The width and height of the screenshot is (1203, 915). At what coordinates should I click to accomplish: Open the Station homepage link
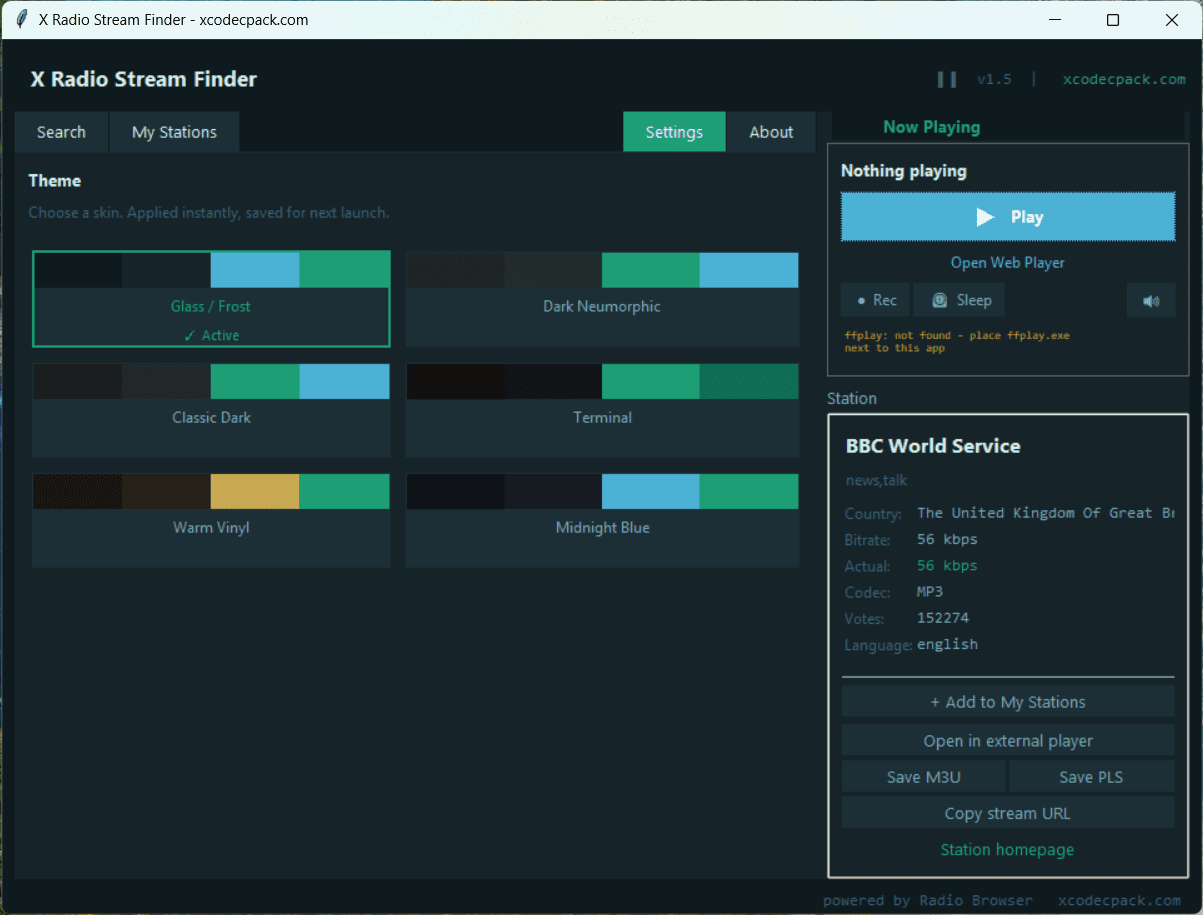(1008, 850)
